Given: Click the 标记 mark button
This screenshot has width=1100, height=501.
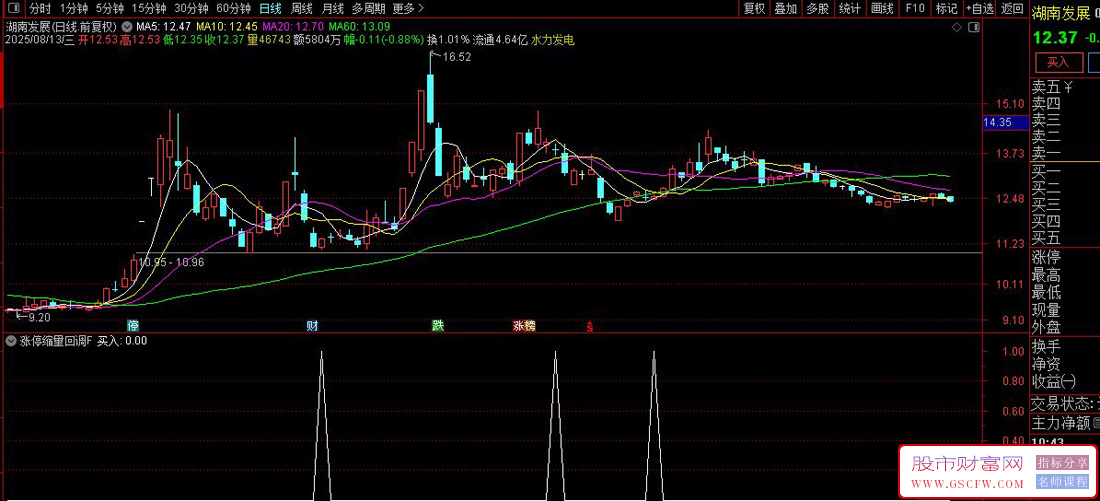Looking at the screenshot, I should tap(946, 8).
